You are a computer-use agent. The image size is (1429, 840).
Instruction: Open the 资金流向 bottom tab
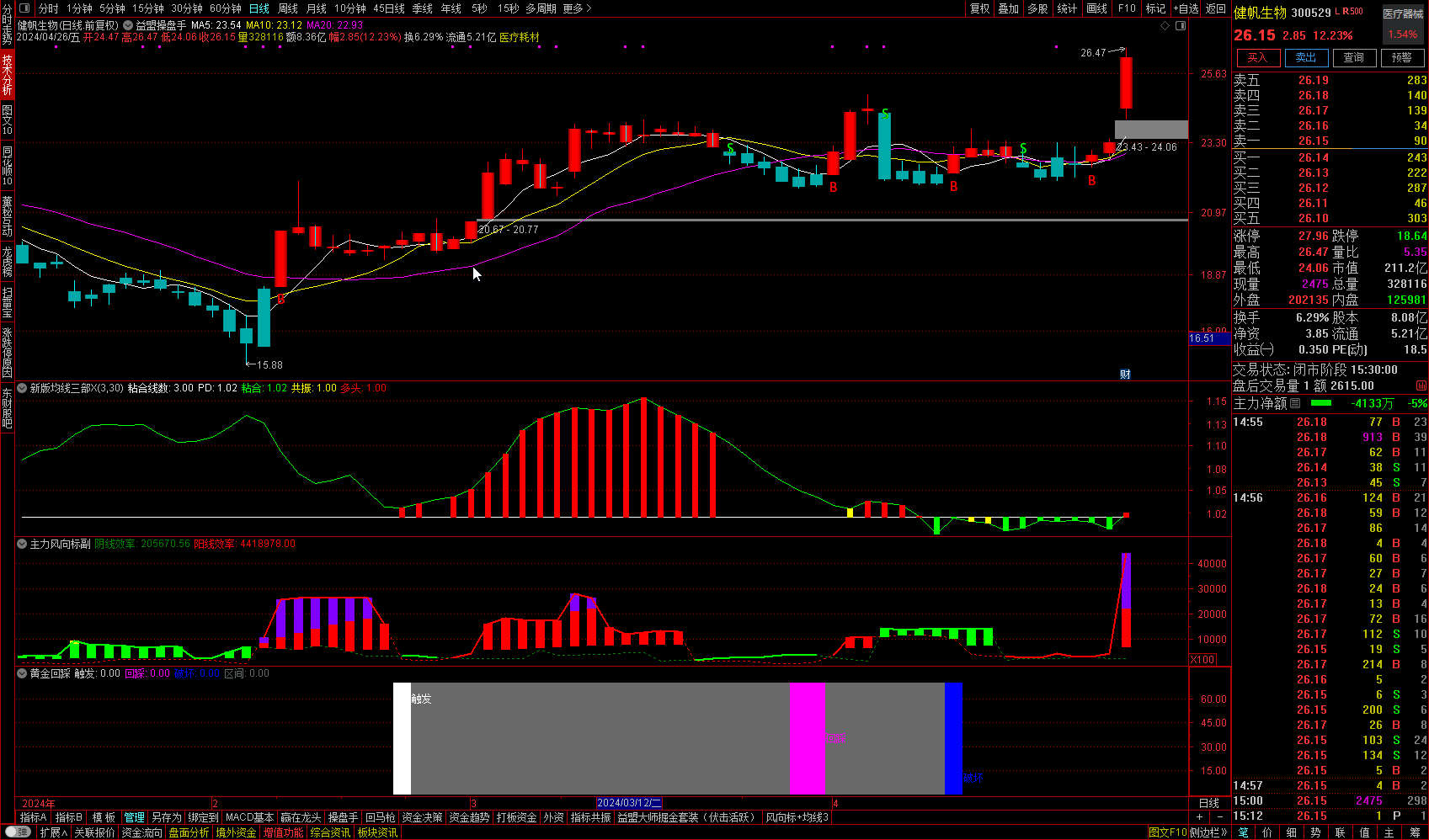(x=141, y=832)
